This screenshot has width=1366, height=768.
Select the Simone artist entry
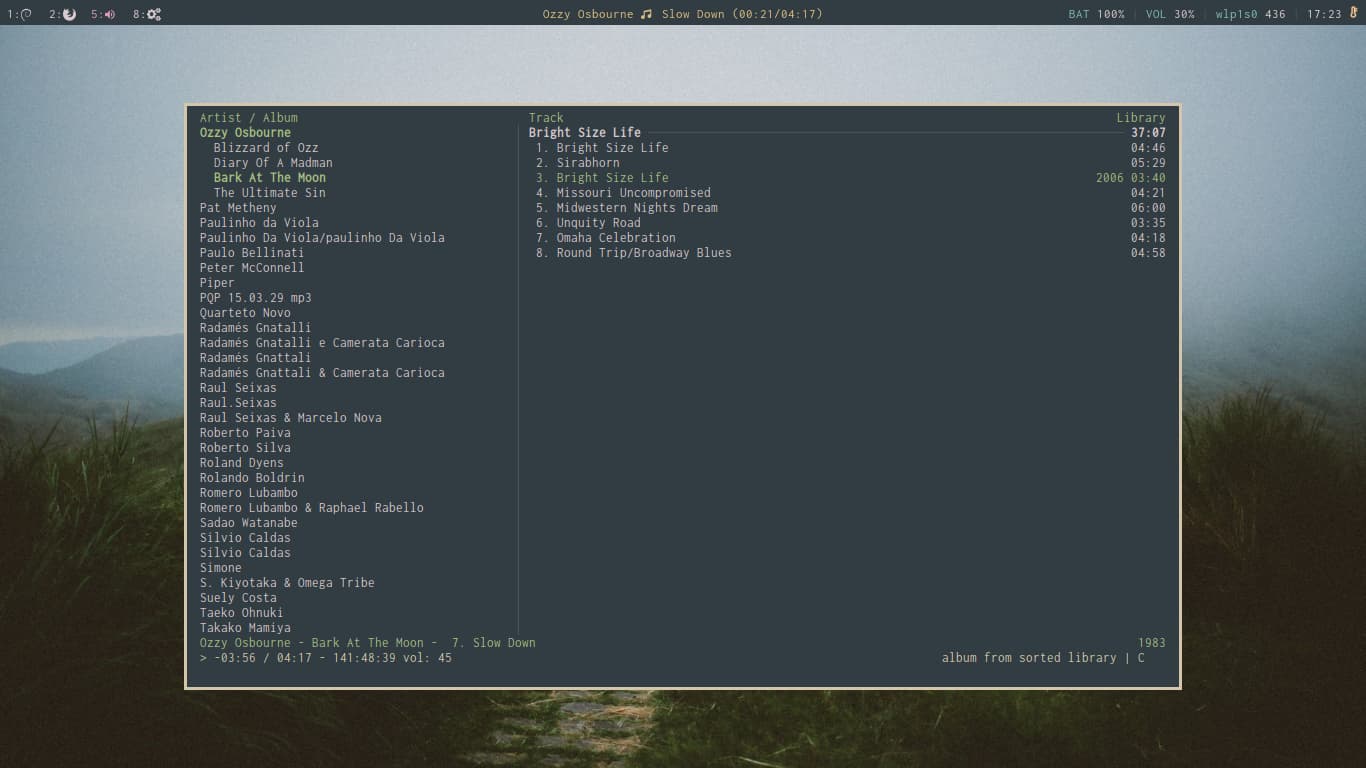220,567
